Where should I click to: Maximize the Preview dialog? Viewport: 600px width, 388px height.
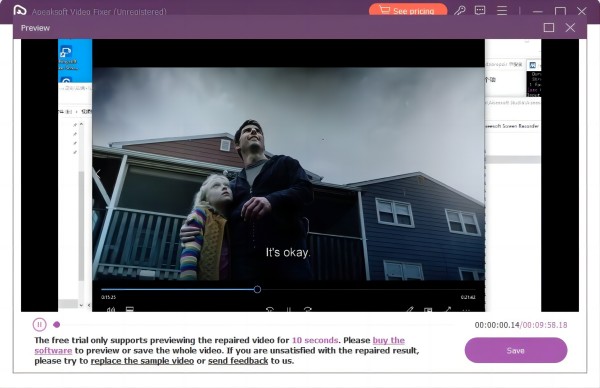(x=549, y=28)
